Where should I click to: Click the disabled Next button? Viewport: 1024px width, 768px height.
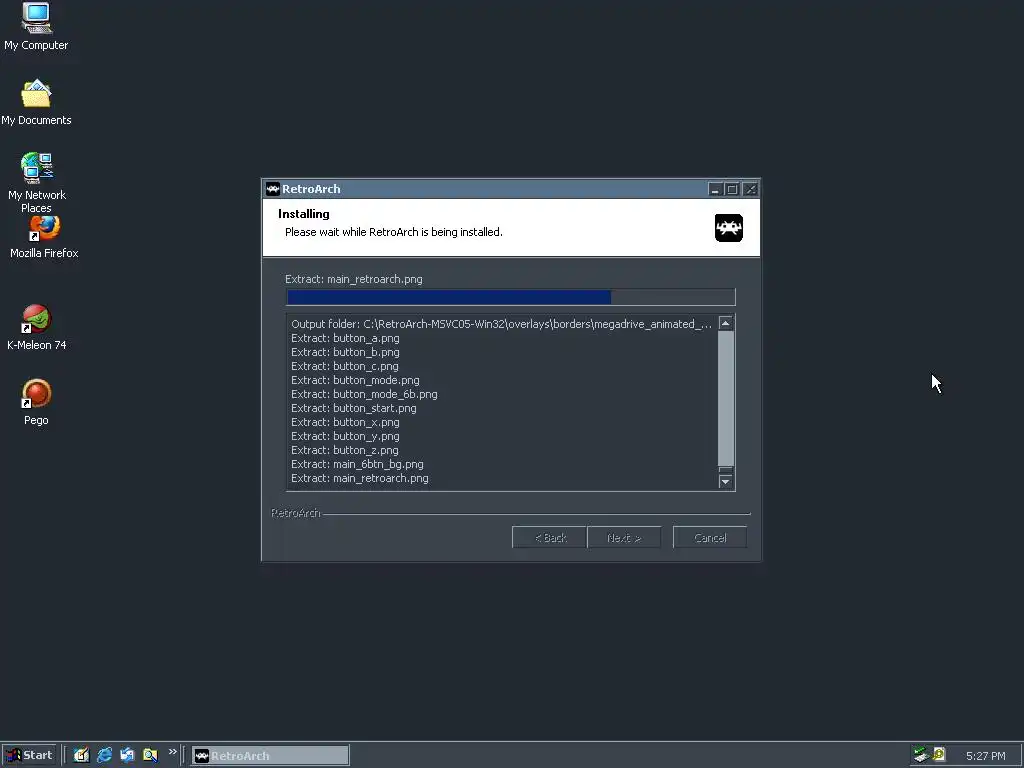point(624,537)
